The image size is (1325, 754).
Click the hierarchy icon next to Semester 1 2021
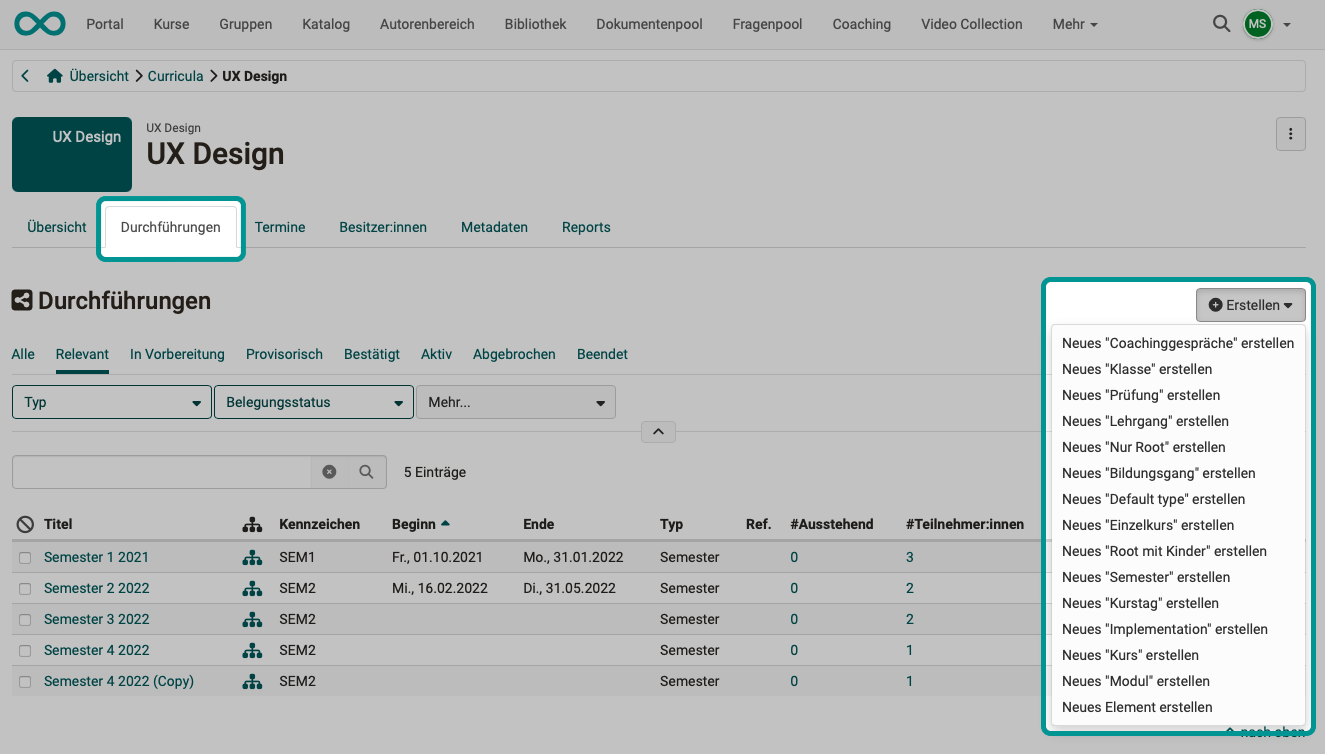[x=252, y=557]
